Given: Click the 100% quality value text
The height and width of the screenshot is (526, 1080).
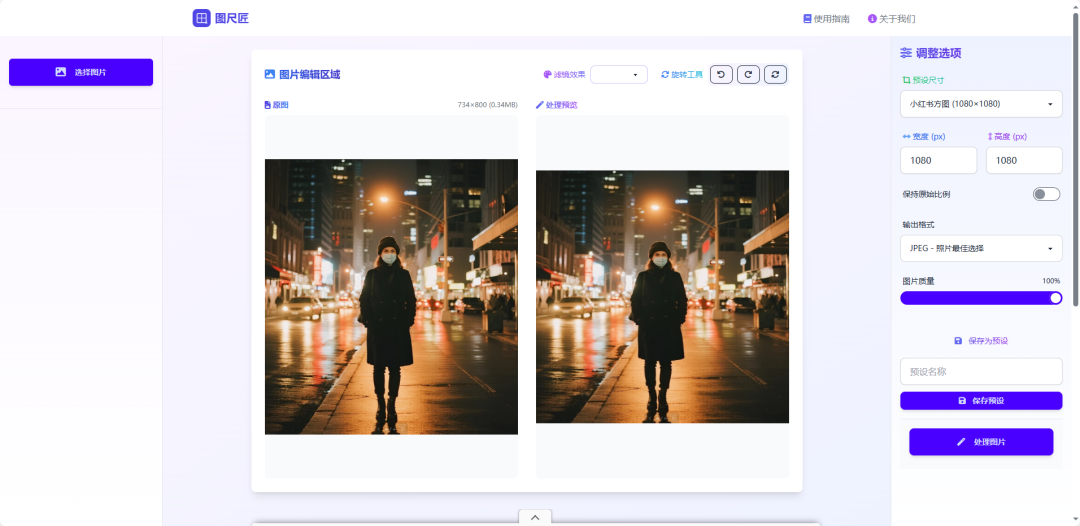Looking at the screenshot, I should (1051, 281).
